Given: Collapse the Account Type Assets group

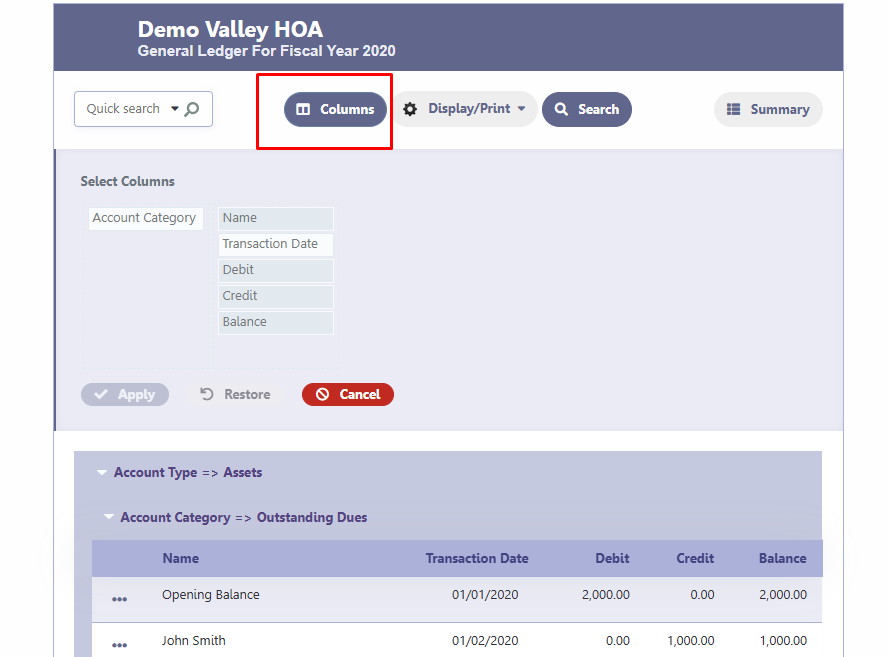Looking at the screenshot, I should 102,473.
